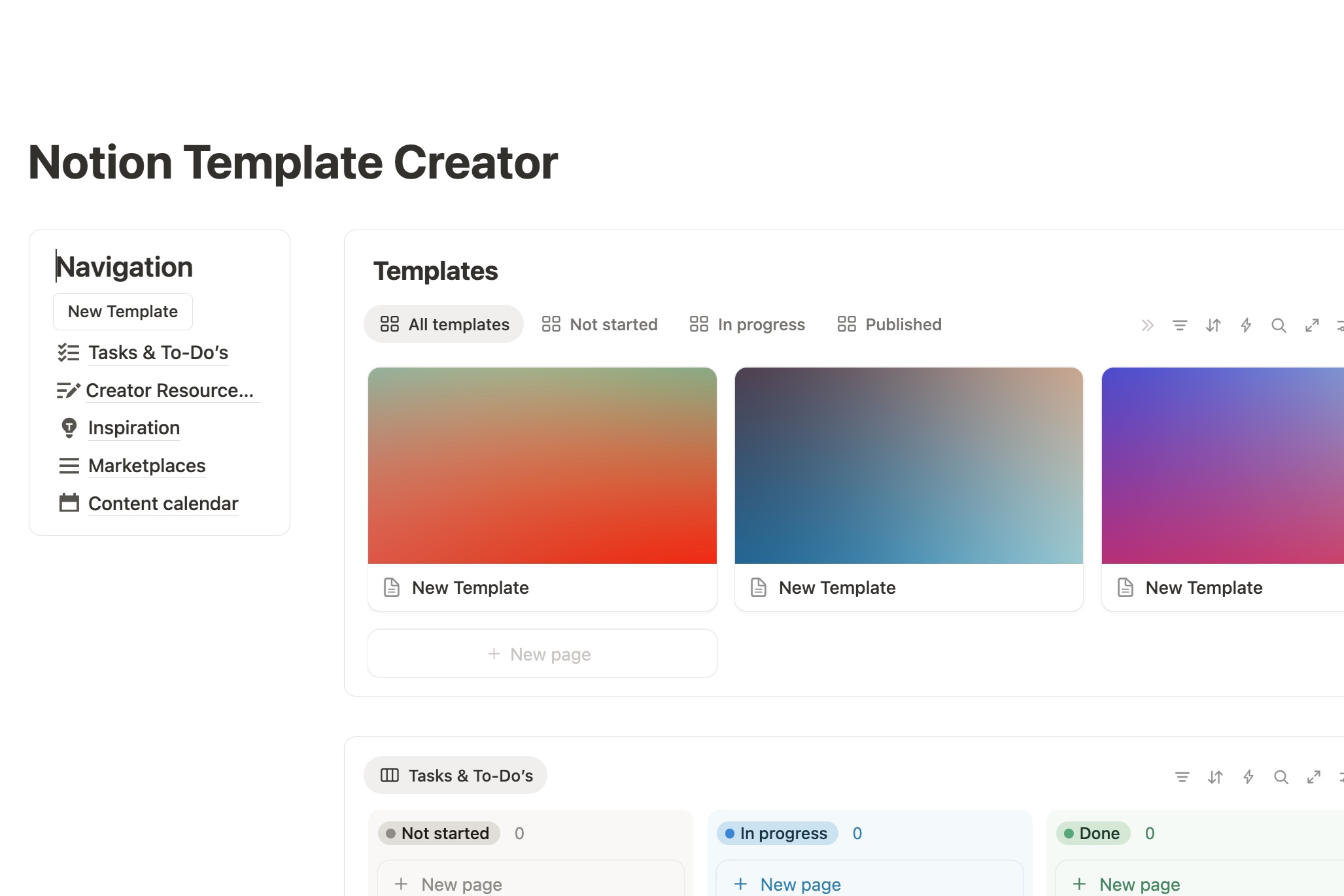The width and height of the screenshot is (1344, 896).
Task: Open the Marketplaces navigation link
Action: click(146, 466)
